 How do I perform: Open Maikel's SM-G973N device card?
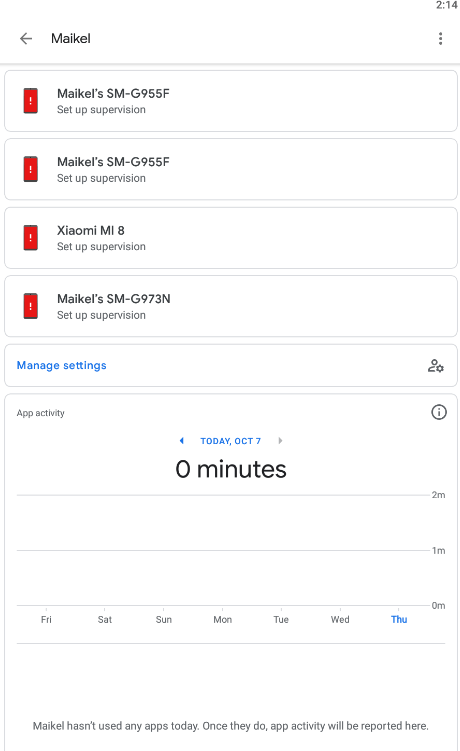pyautogui.click(x=231, y=307)
